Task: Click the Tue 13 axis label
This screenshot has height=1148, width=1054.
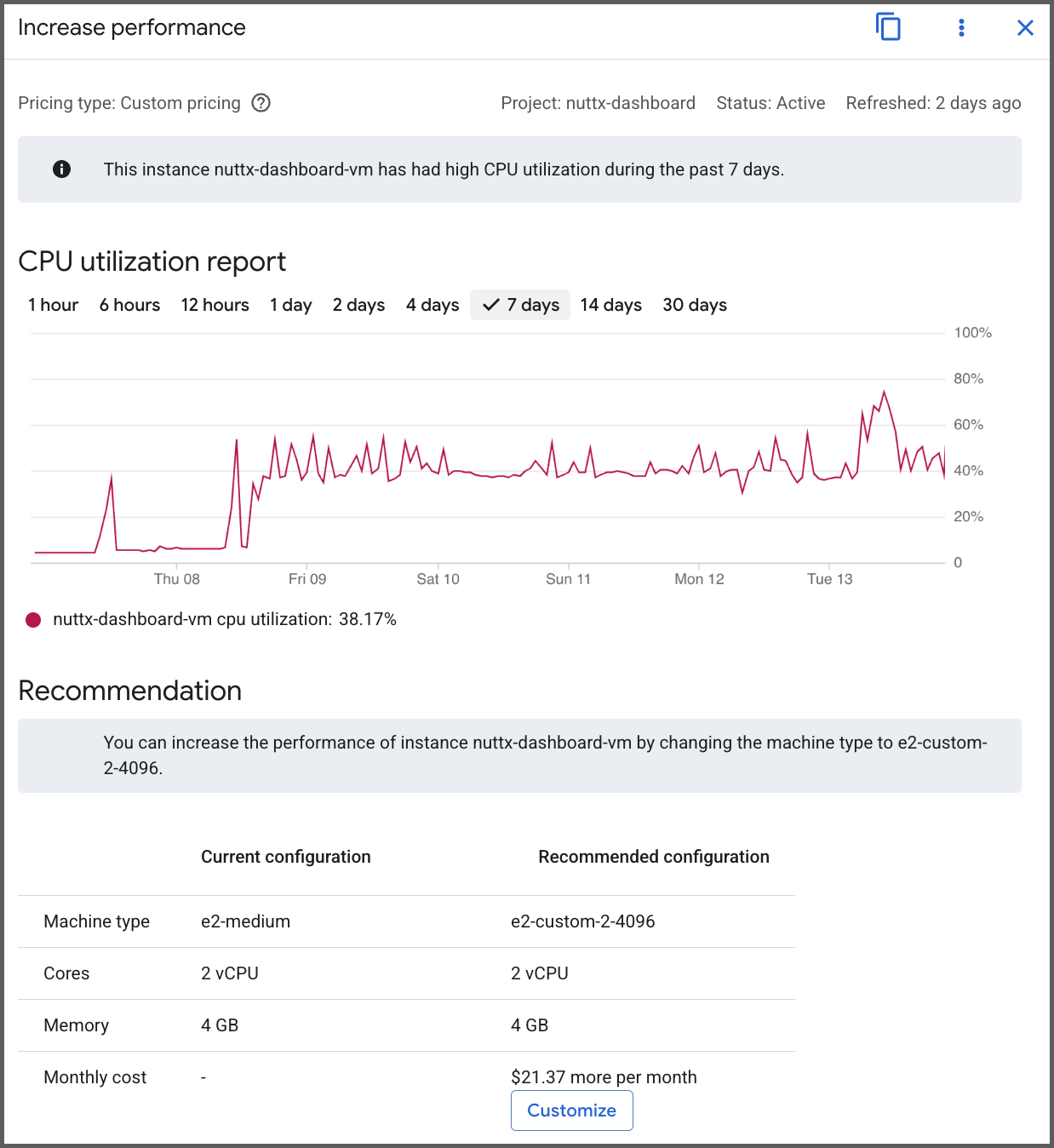Action: [x=829, y=578]
